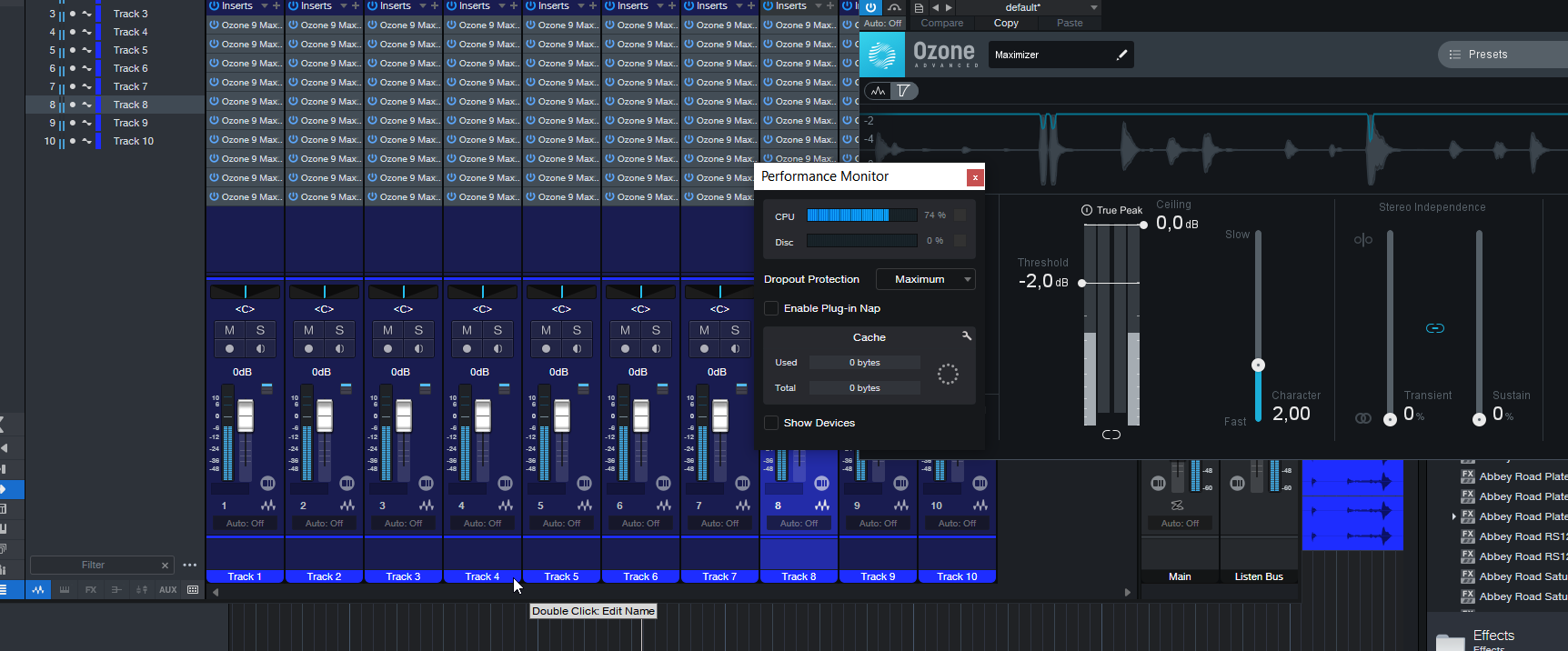Click Threshold slider handle
This screenshot has height=651, width=1568.
pos(1081,283)
